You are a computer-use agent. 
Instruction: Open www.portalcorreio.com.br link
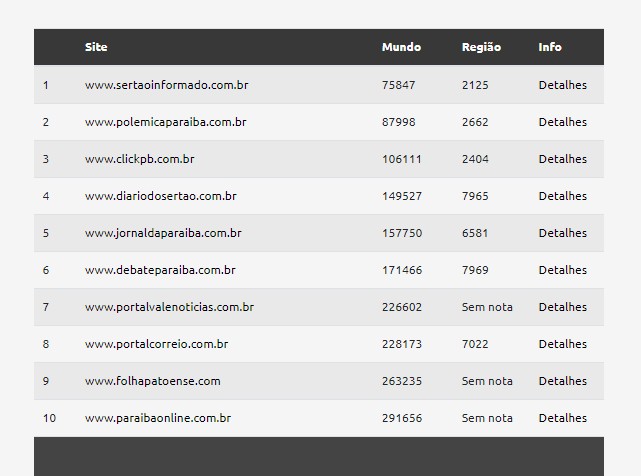click(x=157, y=344)
